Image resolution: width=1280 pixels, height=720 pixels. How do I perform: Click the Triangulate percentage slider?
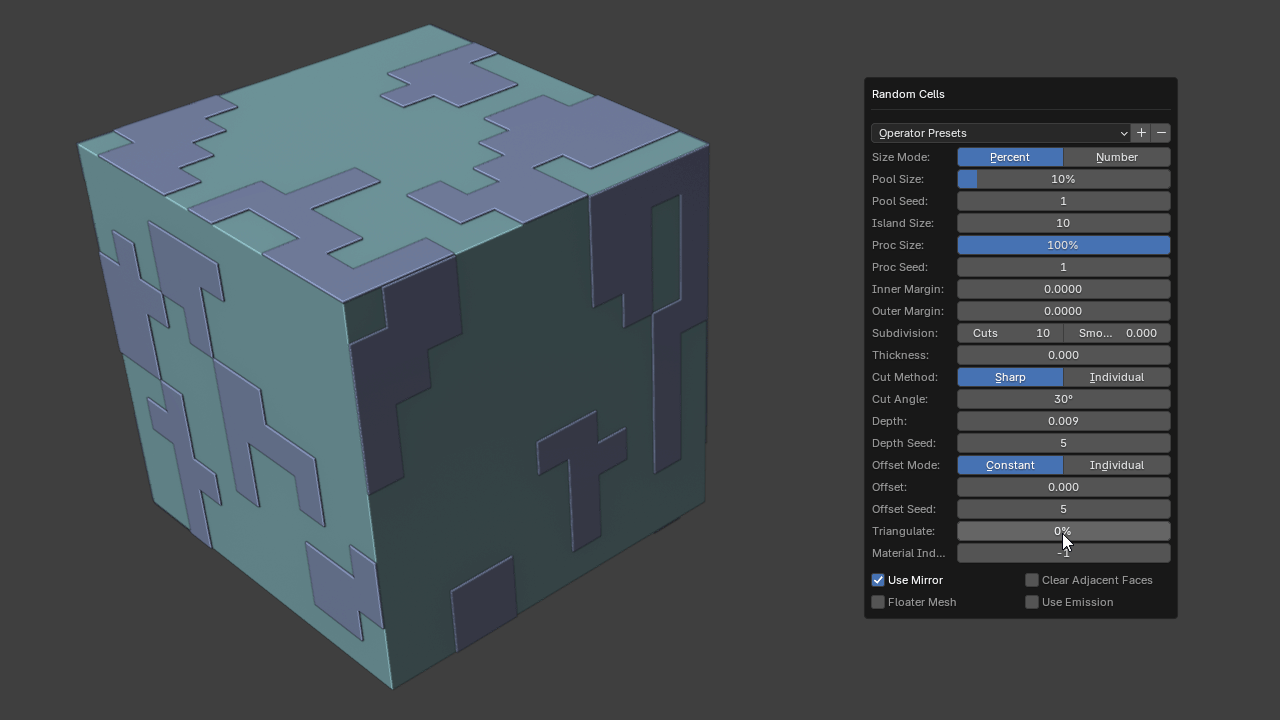1063,531
